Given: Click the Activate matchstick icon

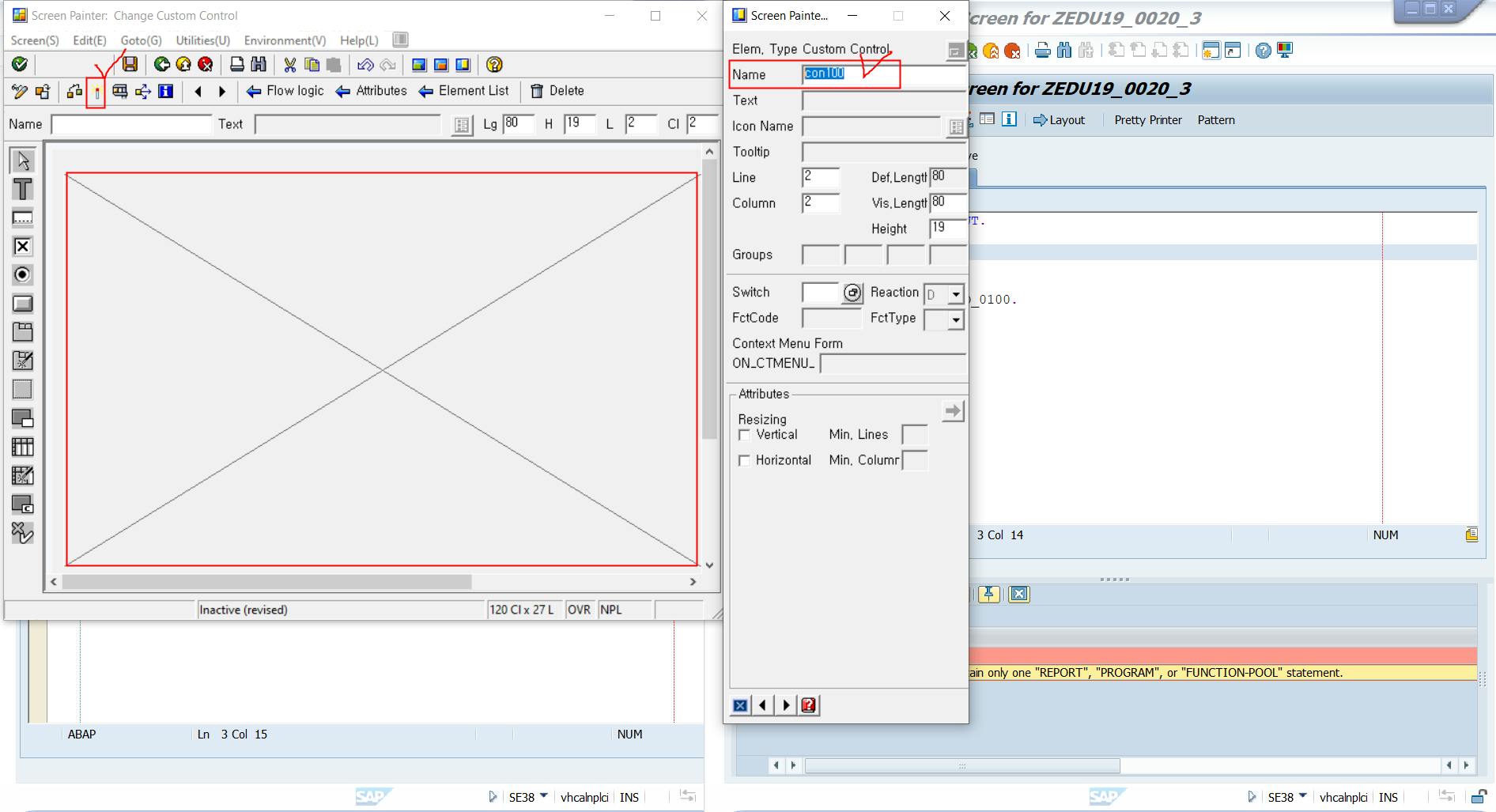Looking at the screenshot, I should pyautogui.click(x=96, y=92).
